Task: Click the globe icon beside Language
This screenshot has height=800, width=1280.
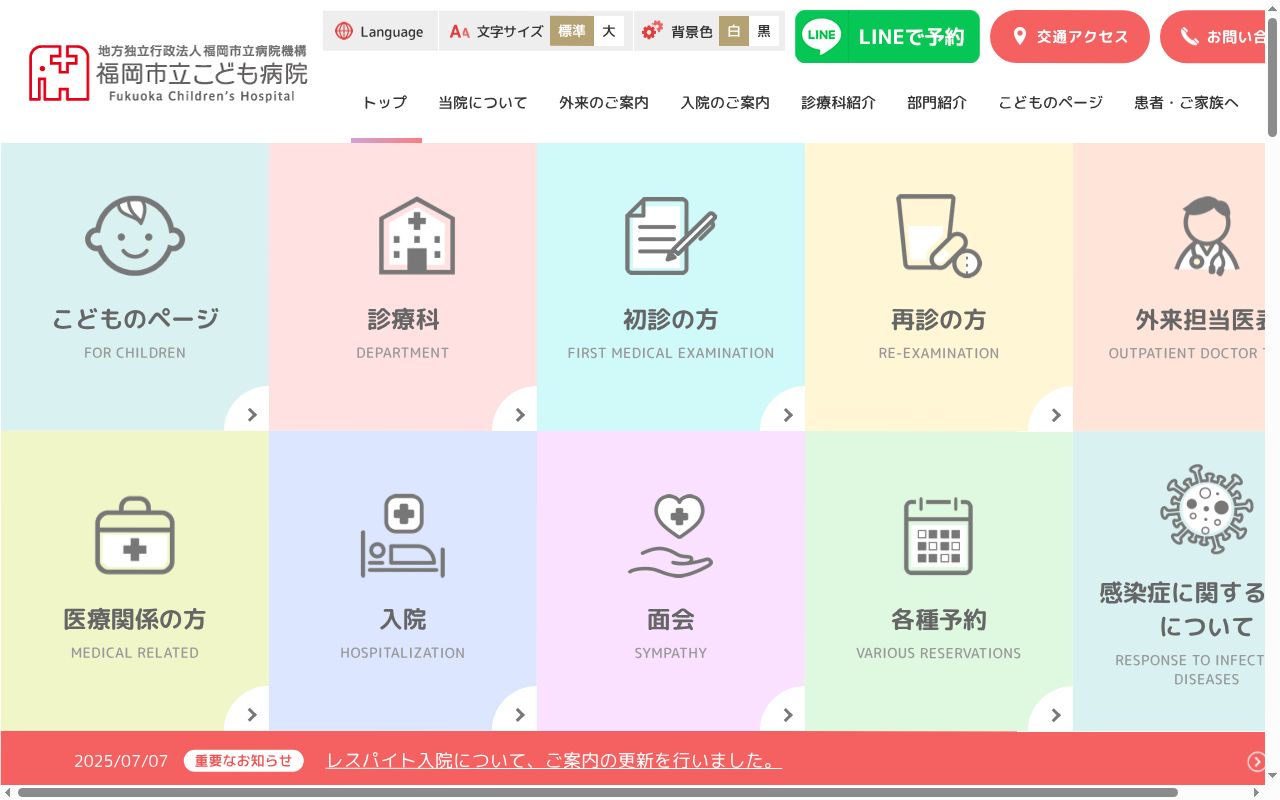Action: [x=344, y=31]
